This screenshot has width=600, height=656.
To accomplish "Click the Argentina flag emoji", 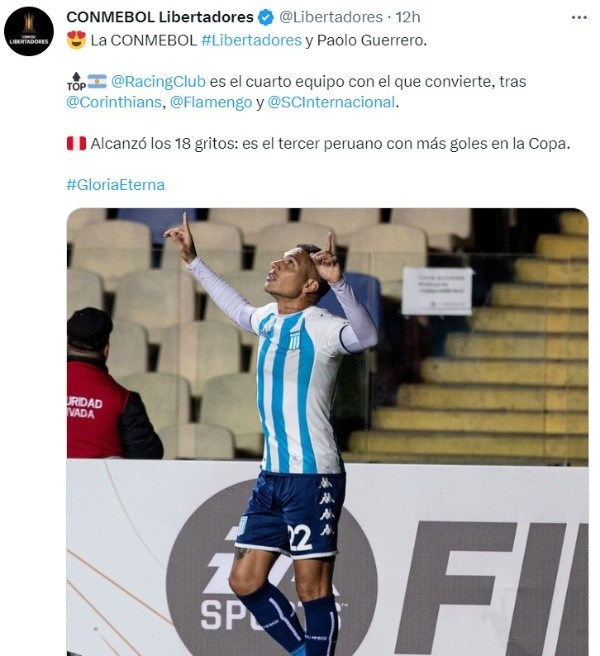I will click(x=97, y=81).
